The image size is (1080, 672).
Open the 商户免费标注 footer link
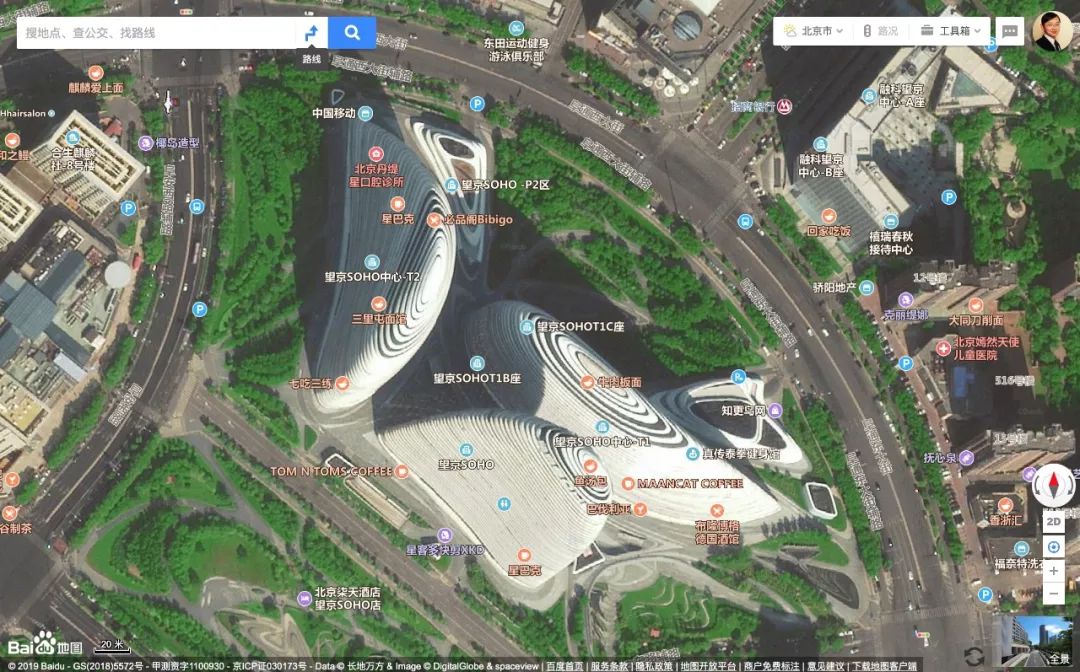click(x=771, y=666)
